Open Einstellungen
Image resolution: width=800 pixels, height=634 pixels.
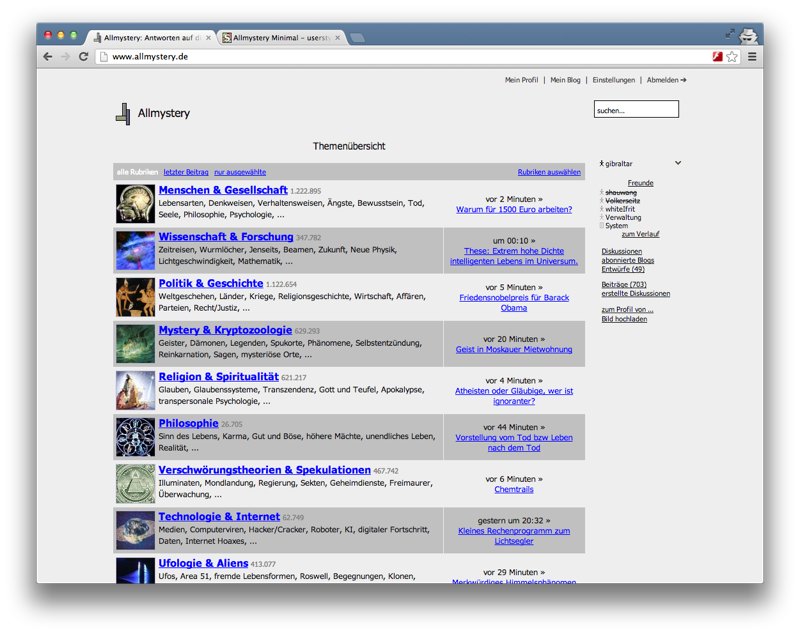coord(614,80)
